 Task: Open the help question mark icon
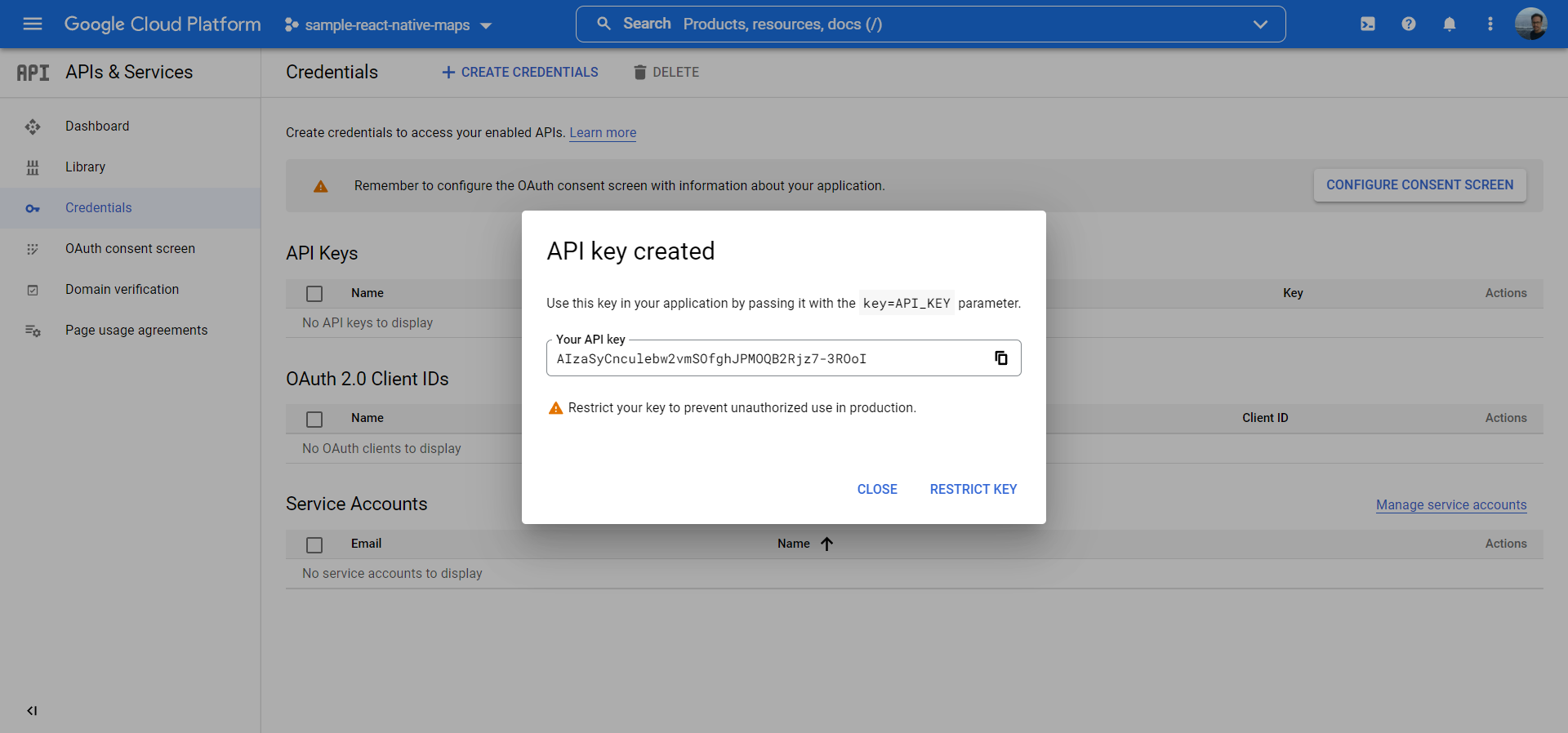tap(1409, 24)
